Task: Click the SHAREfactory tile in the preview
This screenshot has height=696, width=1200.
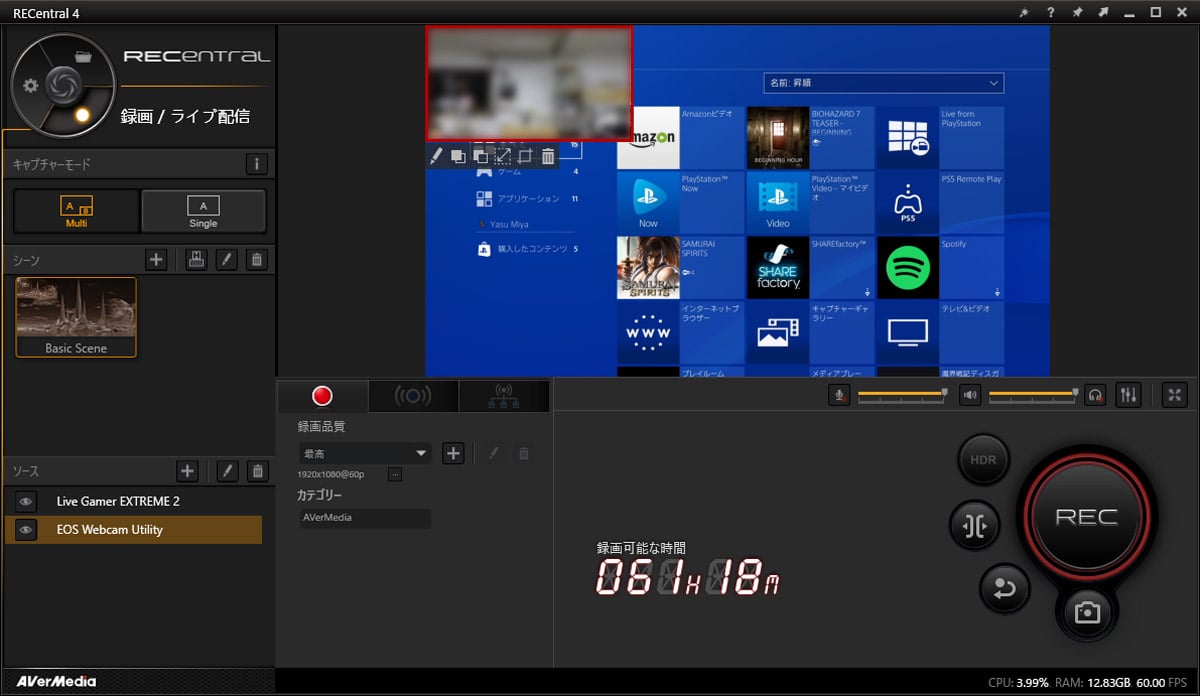Action: (x=809, y=267)
